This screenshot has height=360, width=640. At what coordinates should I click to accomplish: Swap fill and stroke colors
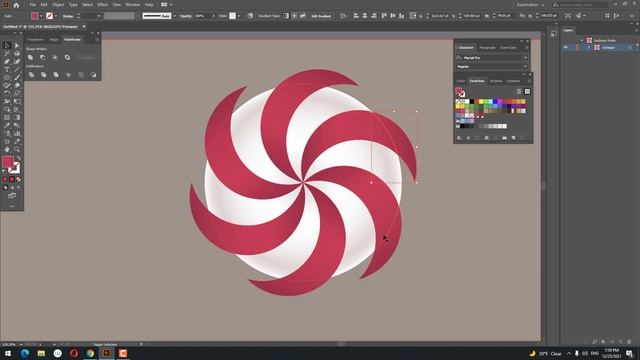tap(18, 158)
